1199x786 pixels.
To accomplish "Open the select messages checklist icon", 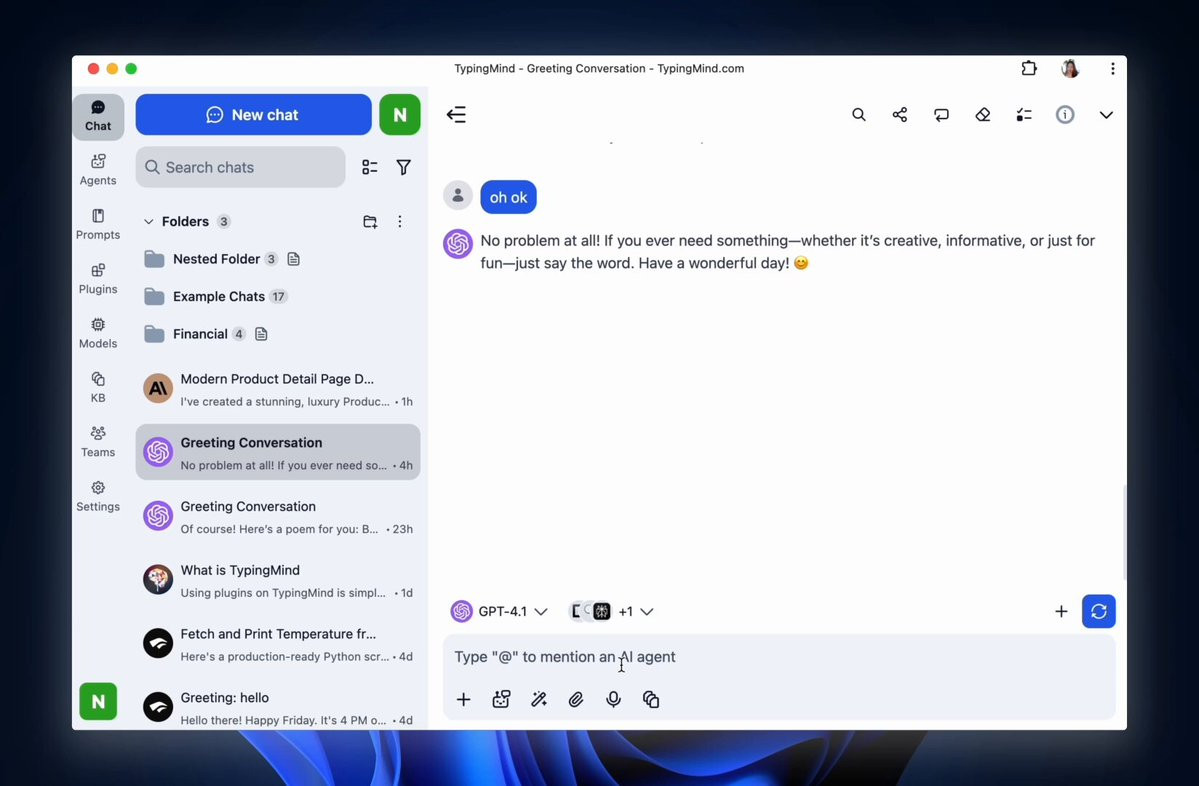I will click(1024, 115).
